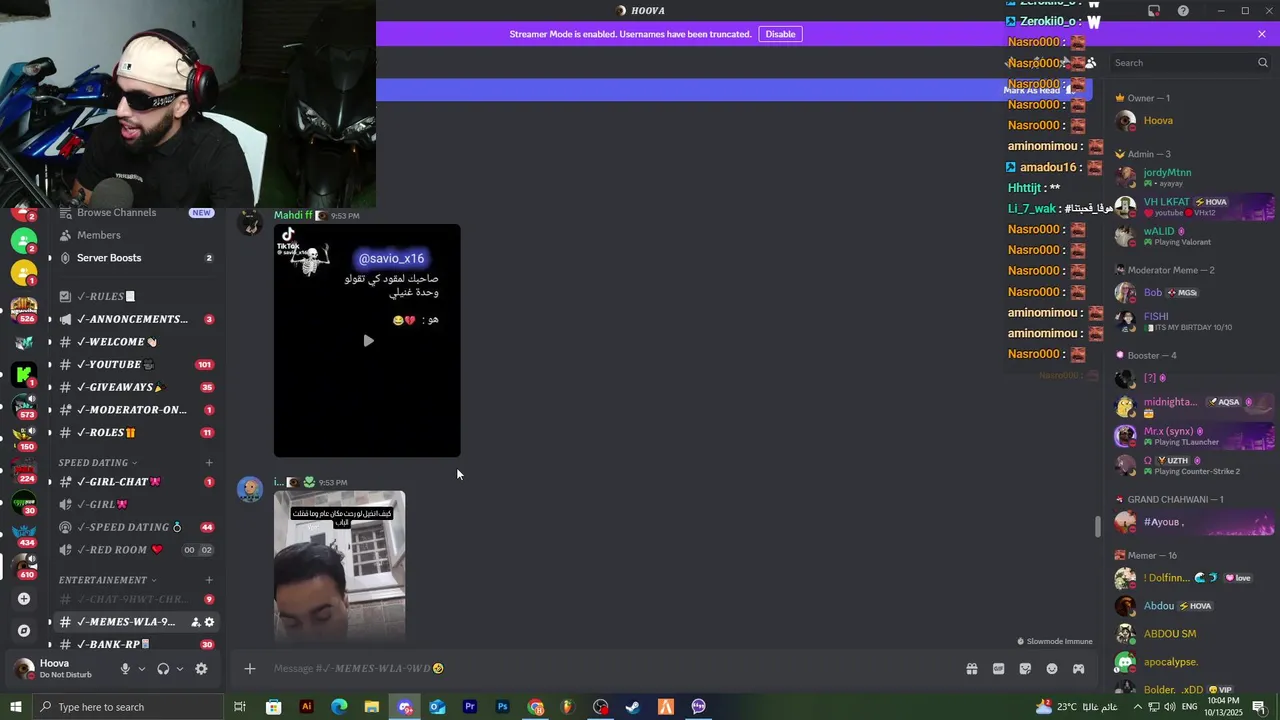Open User Settings gear icon

click(x=201, y=669)
